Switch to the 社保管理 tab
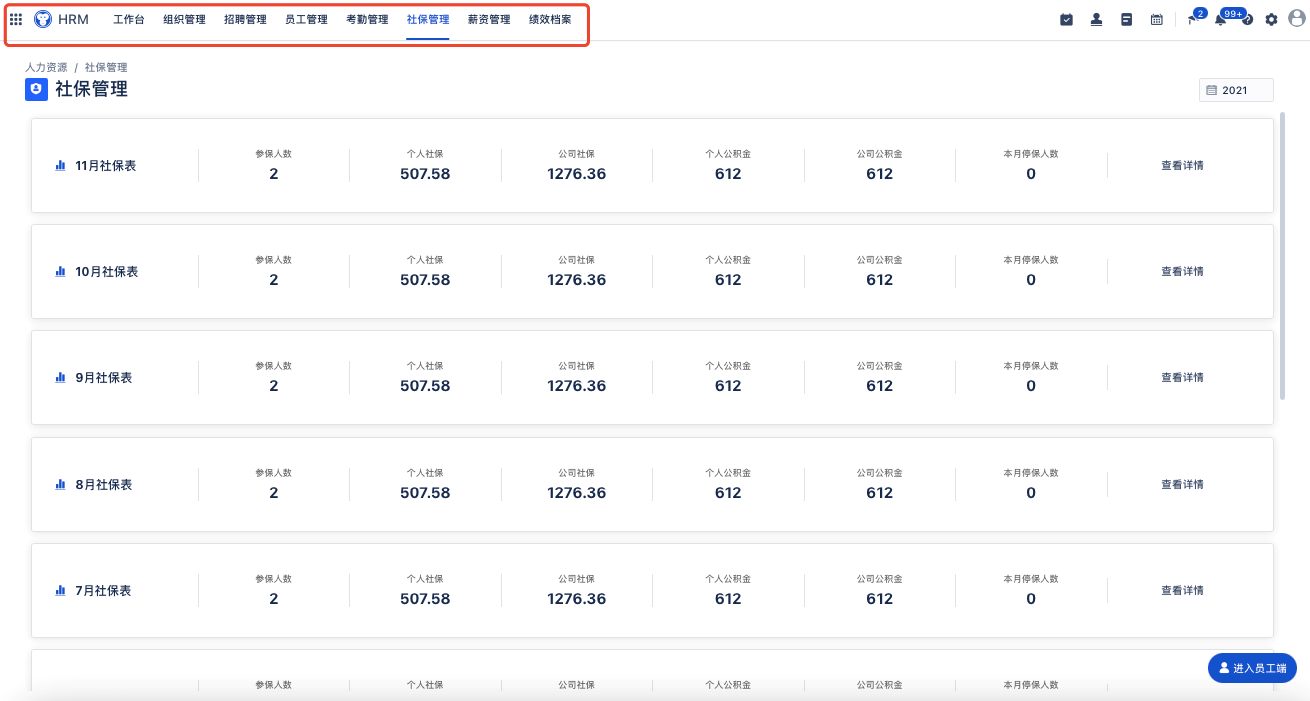 [x=428, y=19]
